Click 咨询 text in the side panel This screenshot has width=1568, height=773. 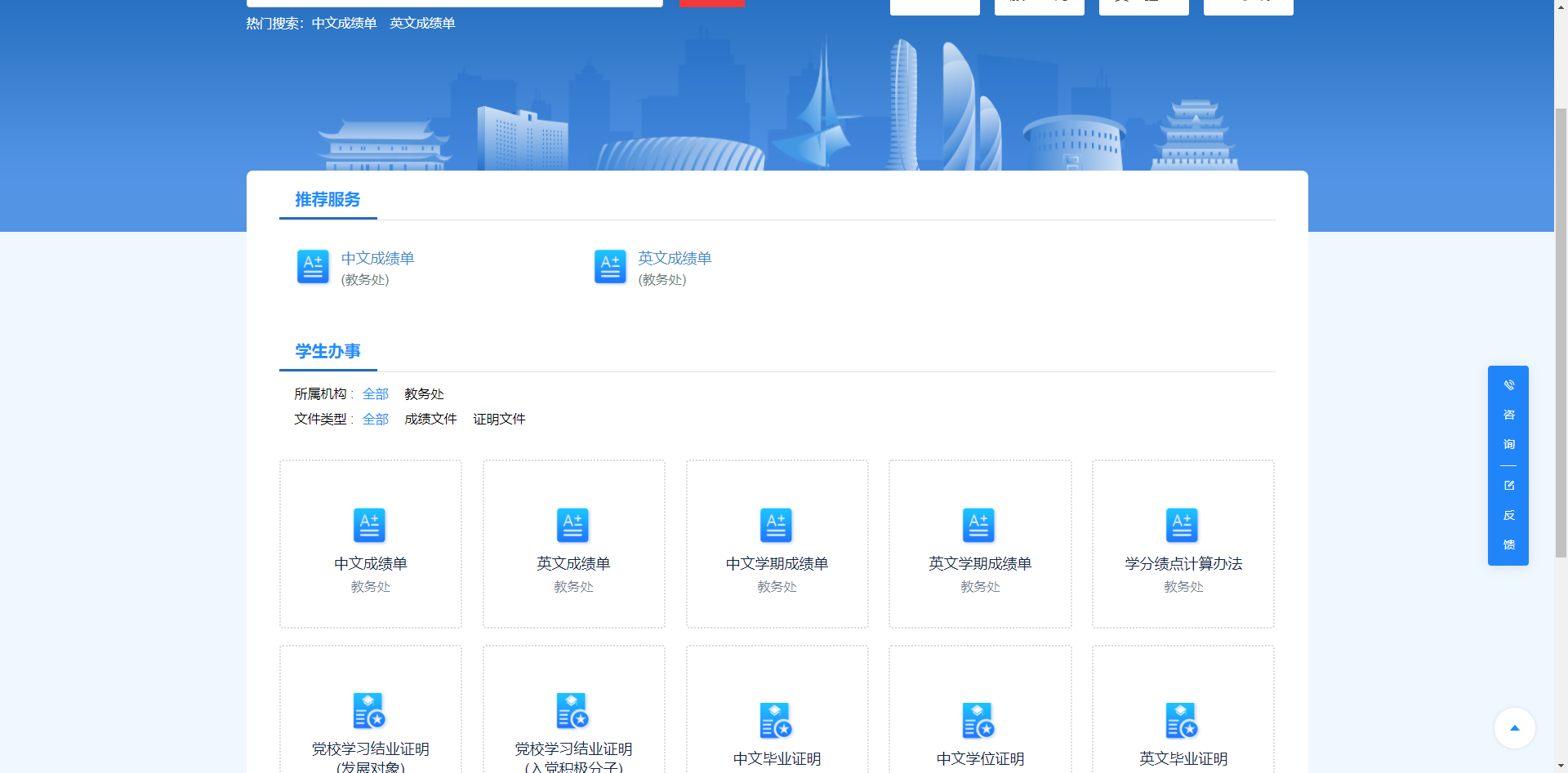(x=1508, y=429)
